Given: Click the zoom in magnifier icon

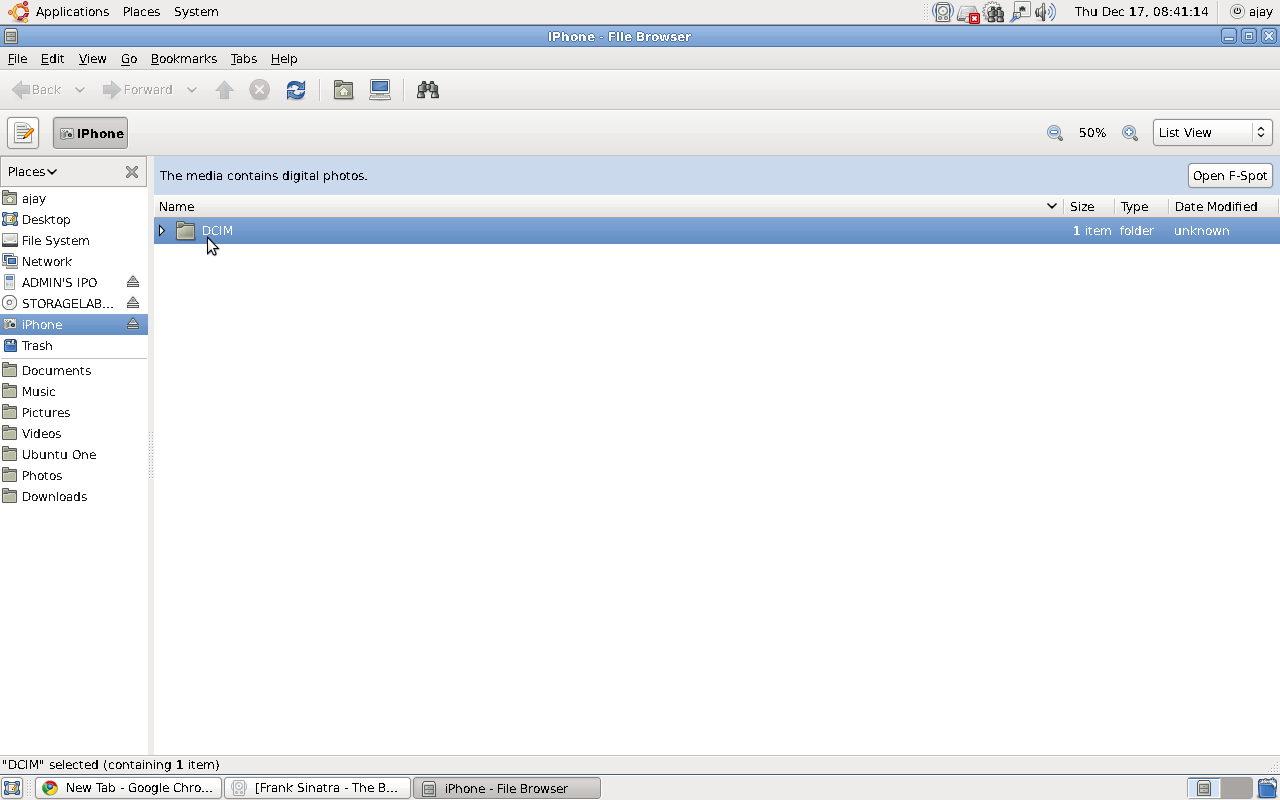Looking at the screenshot, I should pyautogui.click(x=1130, y=133).
